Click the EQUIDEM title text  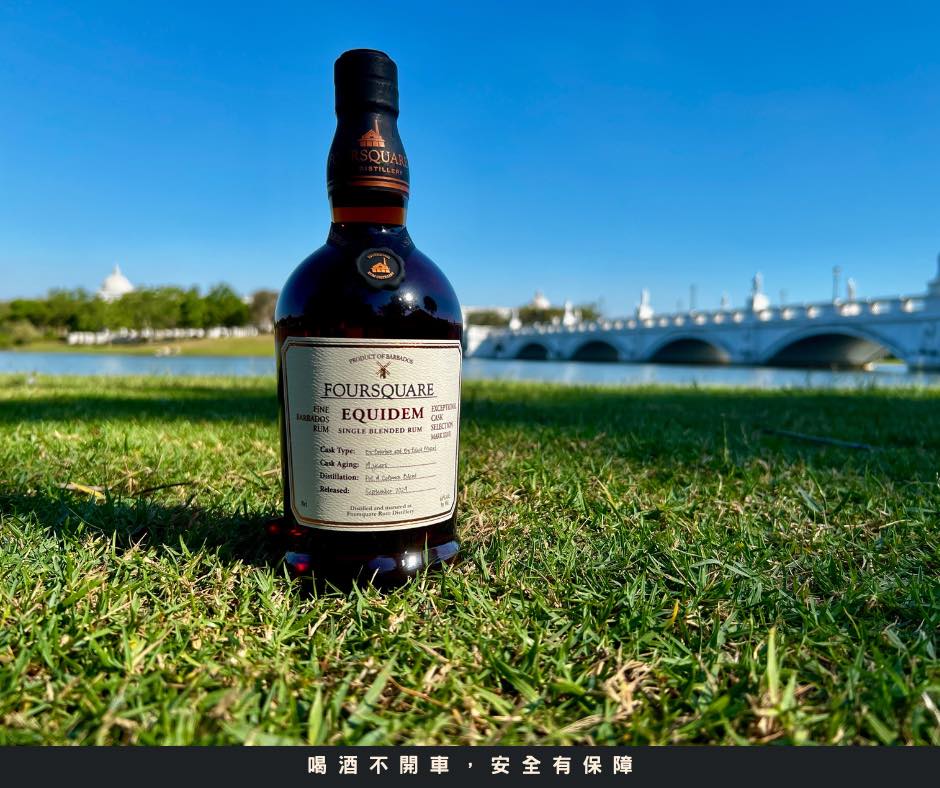[x=382, y=414]
